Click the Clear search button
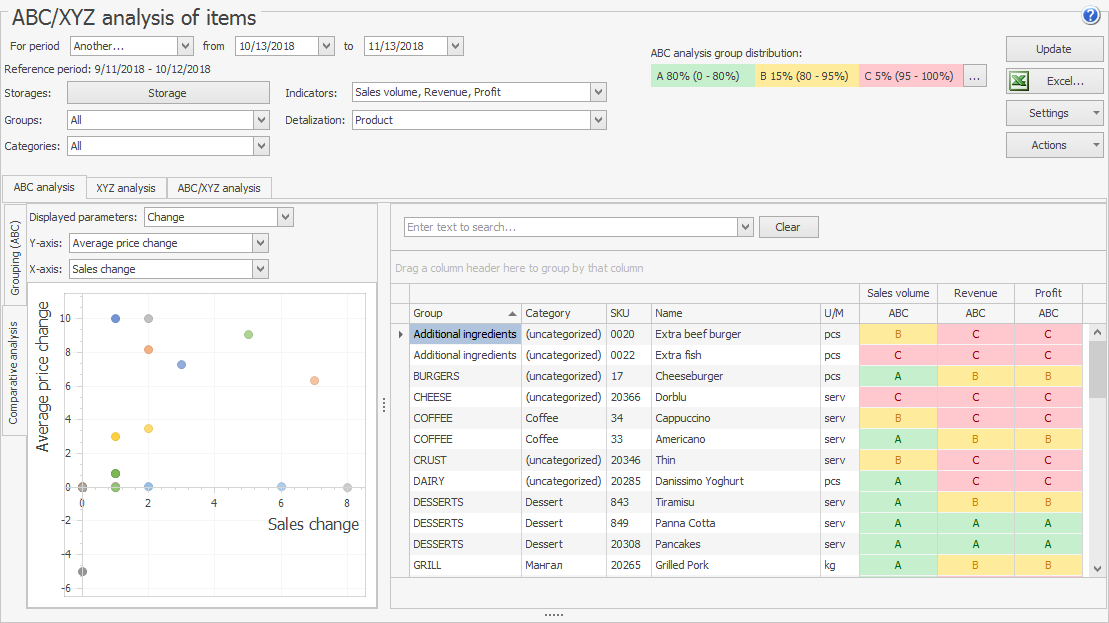1109x623 pixels. coord(787,227)
